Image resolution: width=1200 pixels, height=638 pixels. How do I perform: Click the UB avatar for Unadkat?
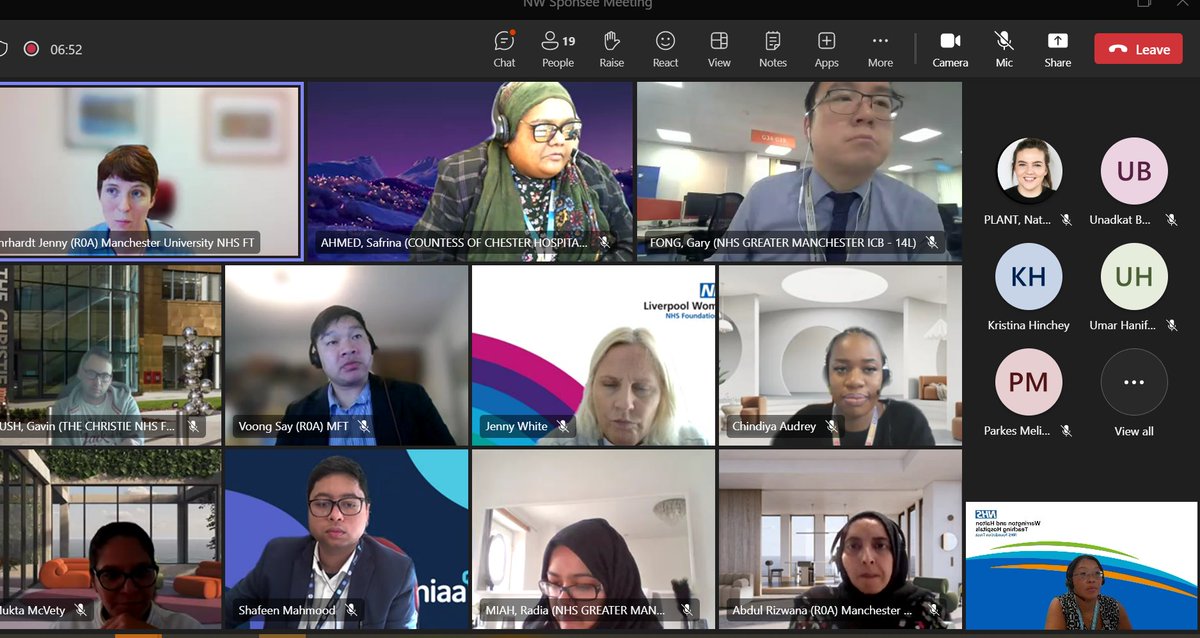click(1134, 171)
